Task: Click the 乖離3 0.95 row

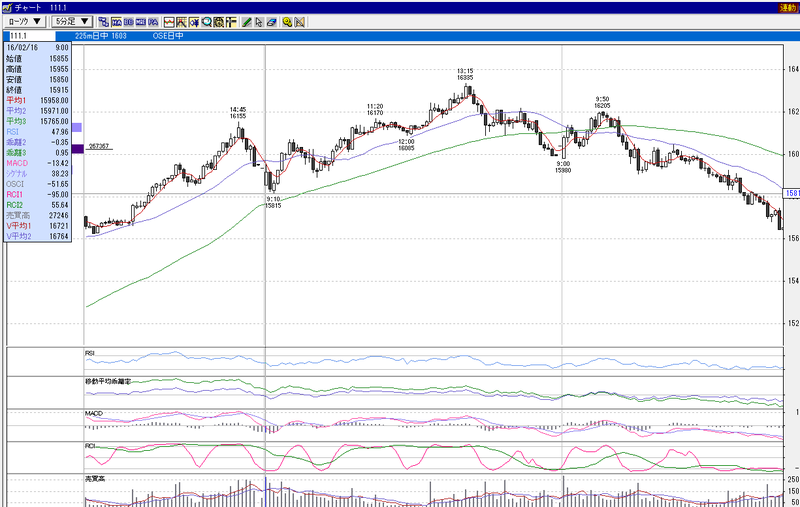Action: pos(37,153)
